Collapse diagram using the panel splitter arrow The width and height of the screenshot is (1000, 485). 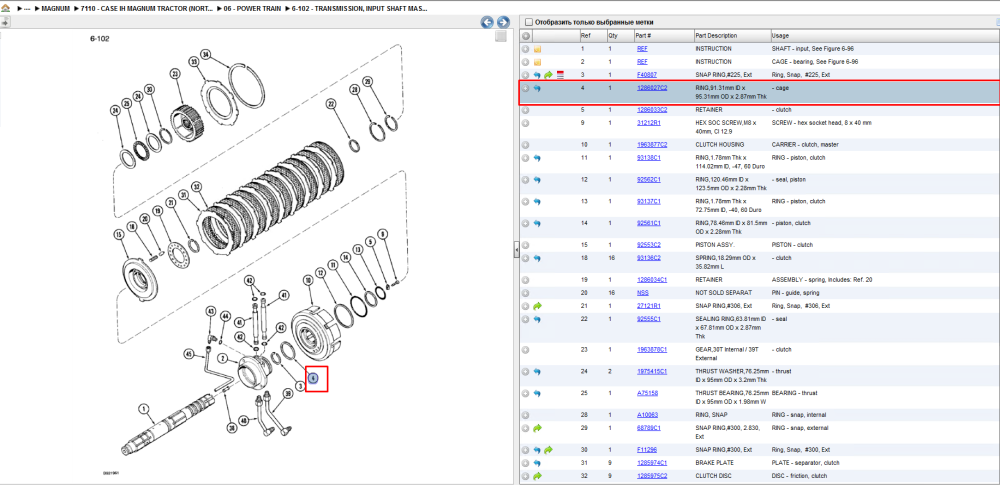[515, 251]
